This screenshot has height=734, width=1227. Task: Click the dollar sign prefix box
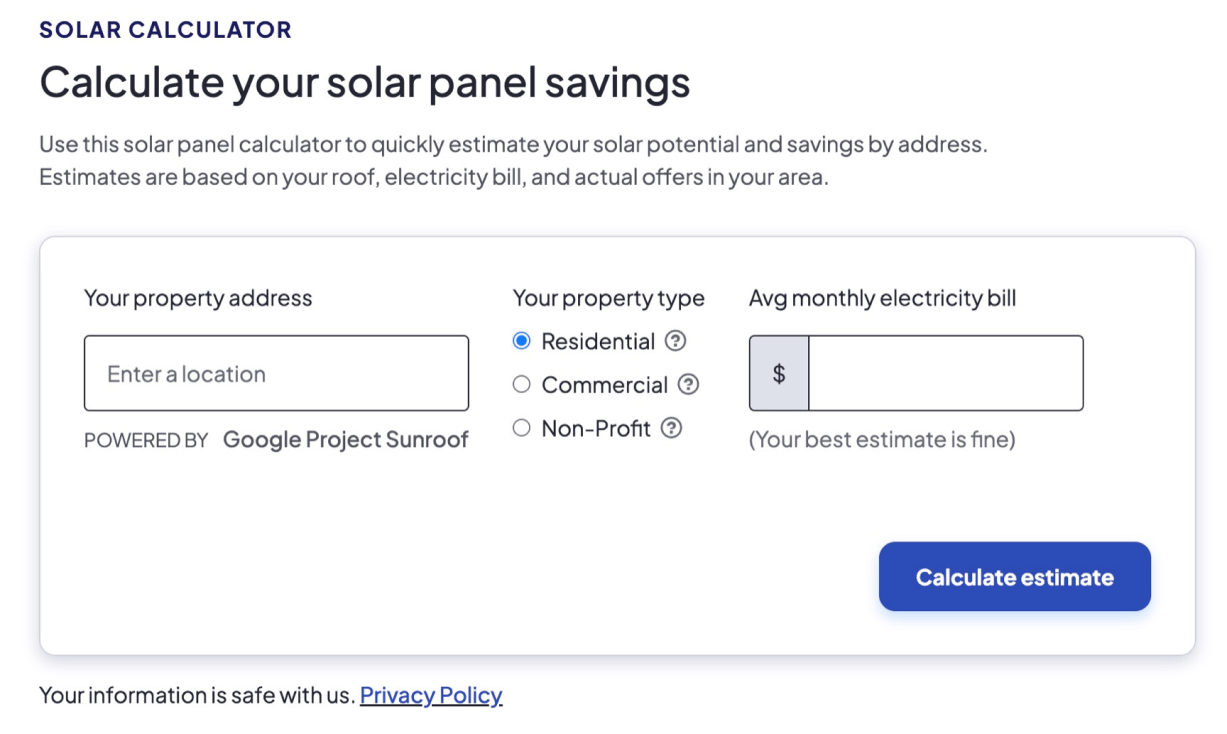(779, 374)
